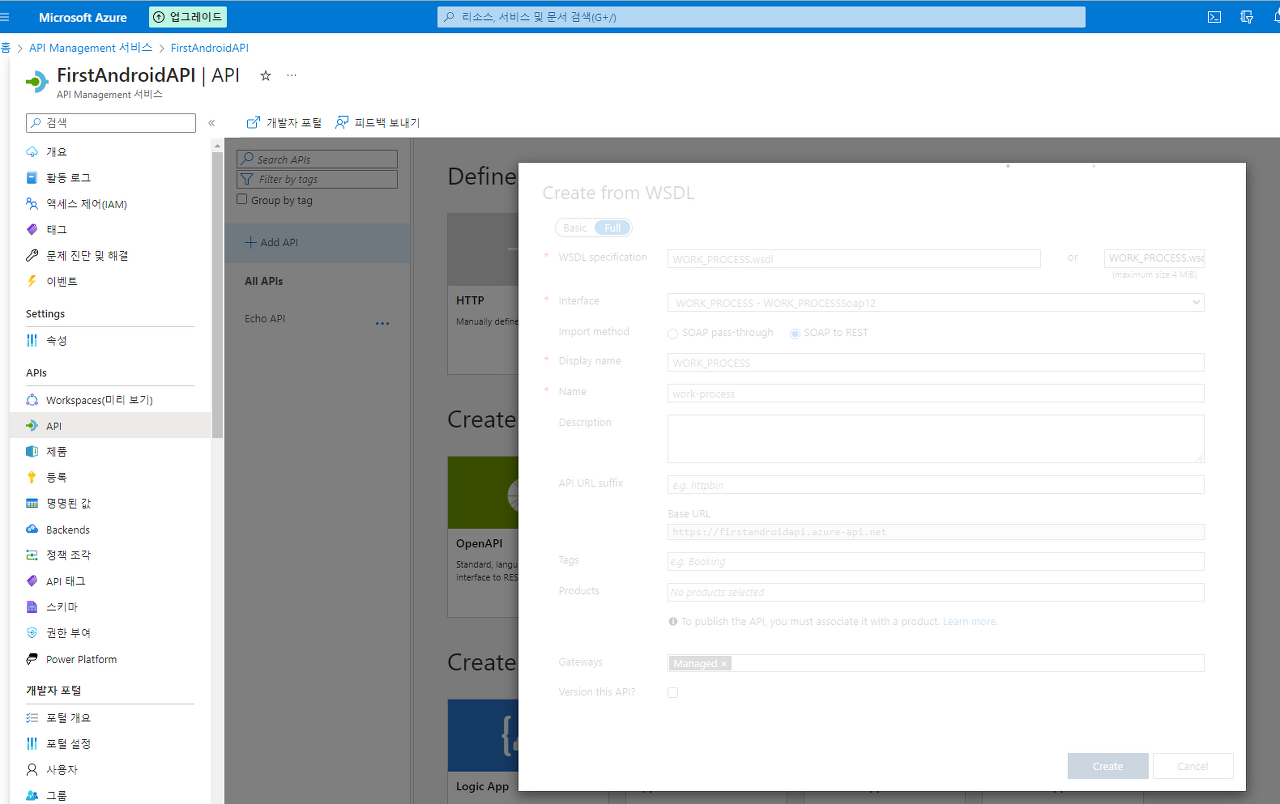Remove the Managed gateway tag
Viewport: 1280px width, 804px height.
[x=724, y=663]
